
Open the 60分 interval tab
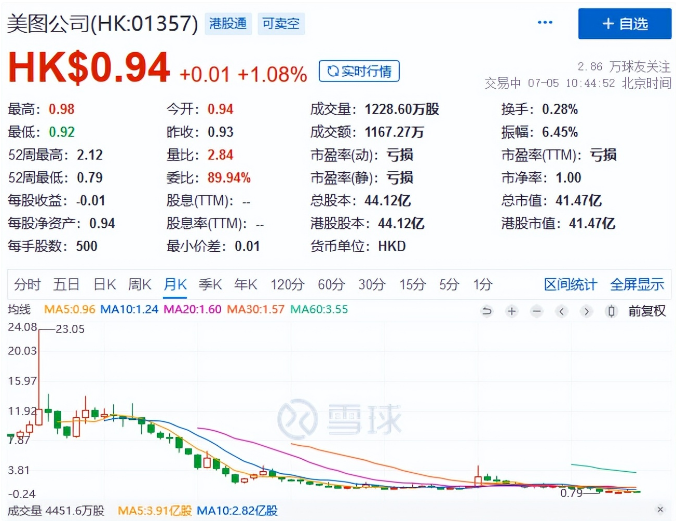(331, 285)
